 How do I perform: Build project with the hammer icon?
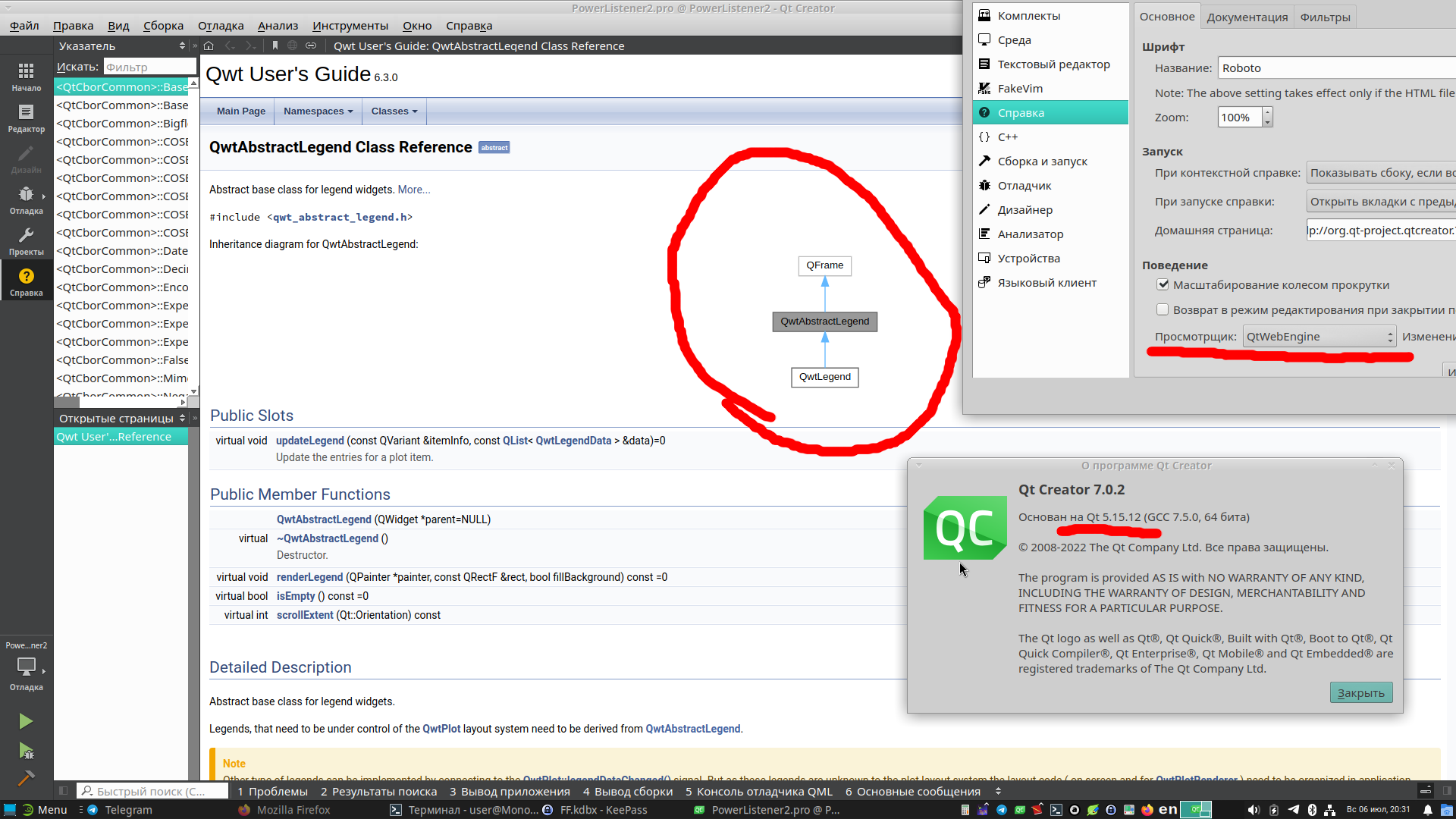26,777
